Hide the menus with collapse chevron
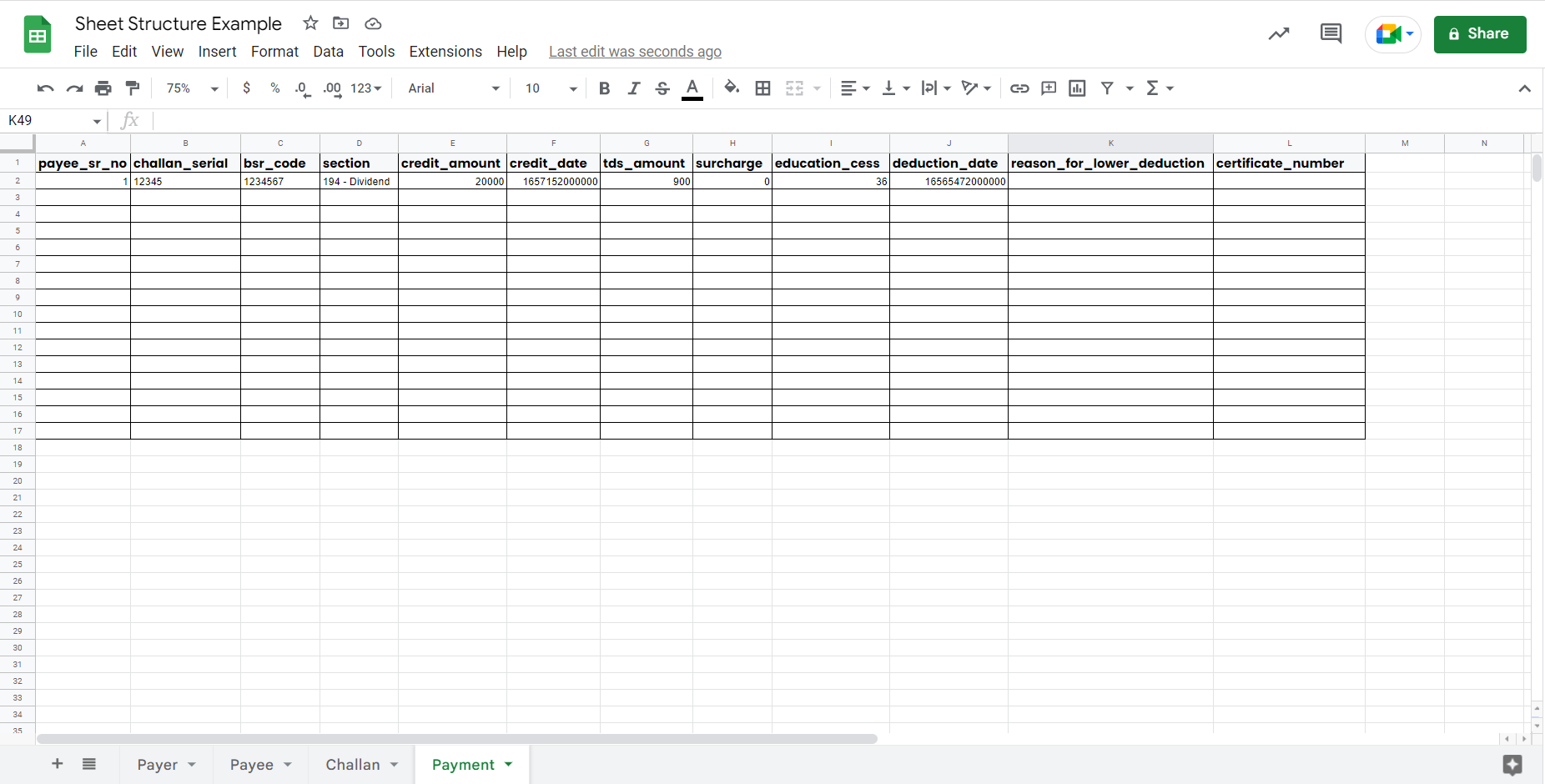The width and height of the screenshot is (1545, 784). pos(1524,88)
